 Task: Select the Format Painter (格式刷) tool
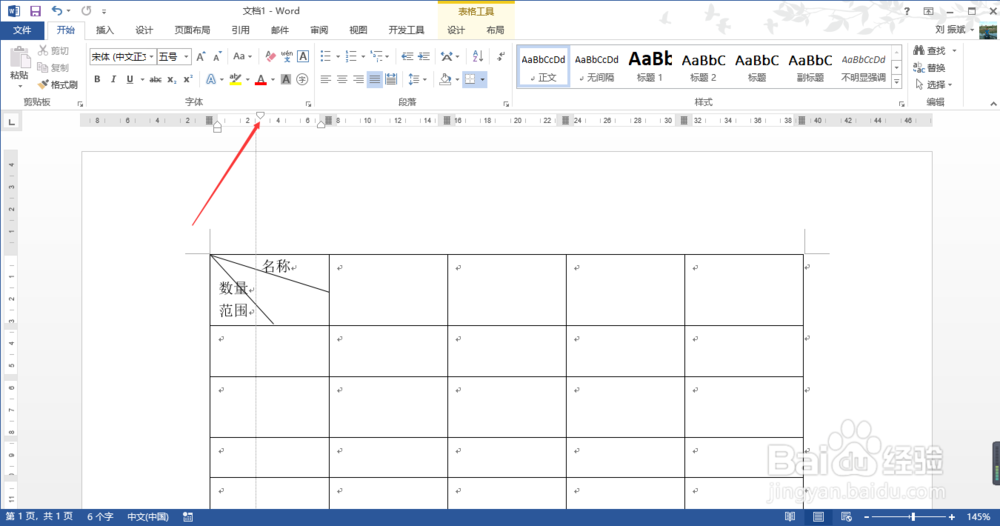coord(57,84)
